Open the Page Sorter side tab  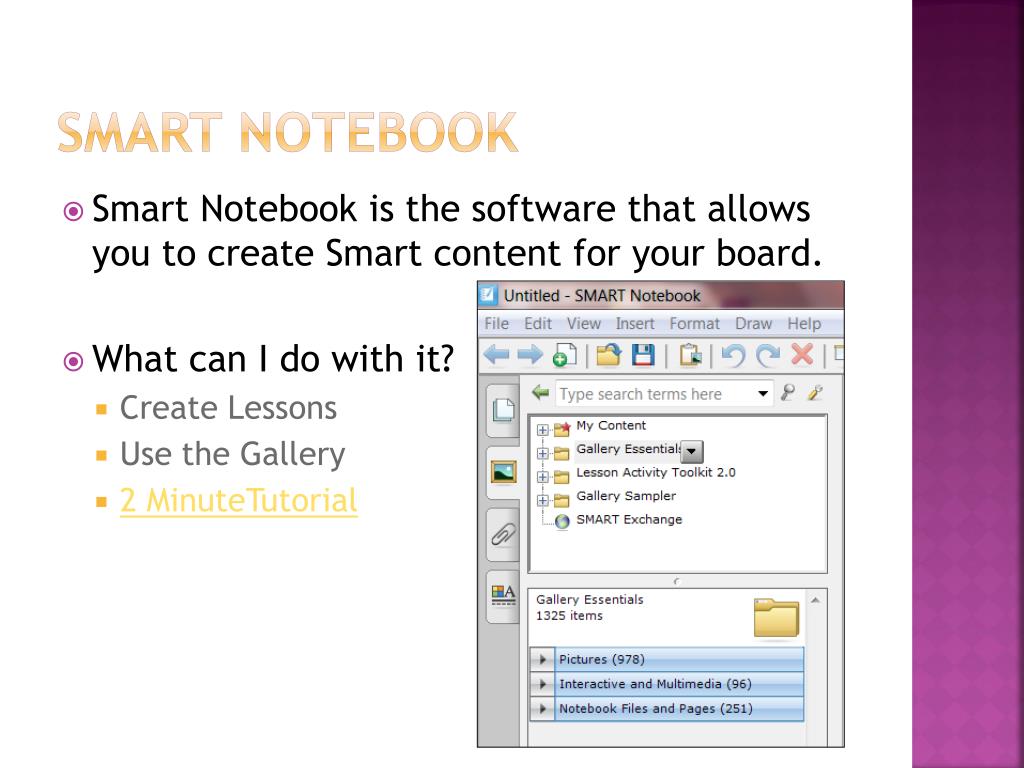(503, 410)
